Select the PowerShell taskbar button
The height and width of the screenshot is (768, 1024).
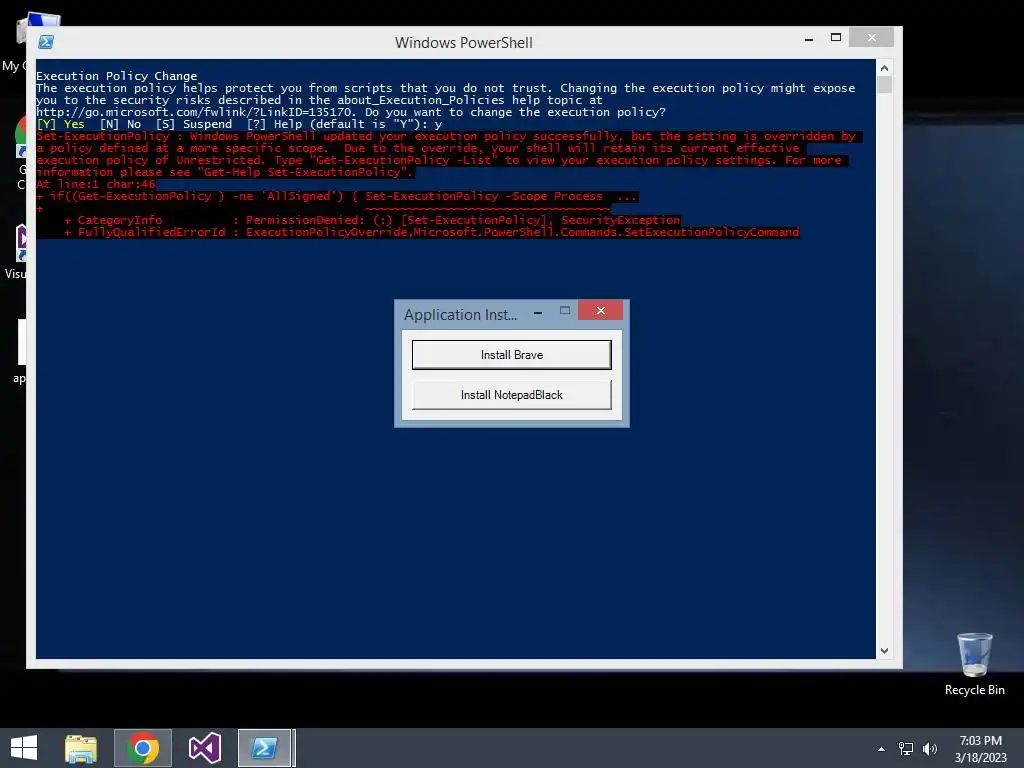coord(264,748)
